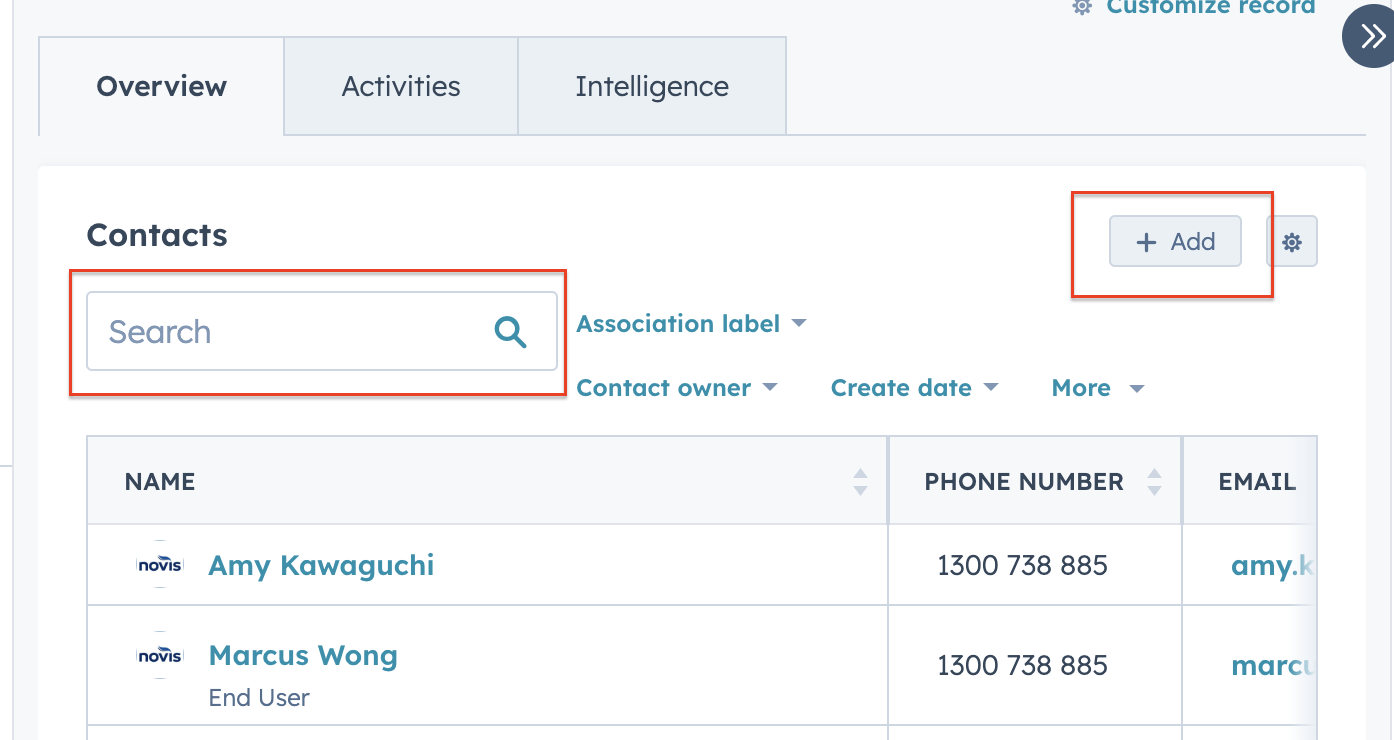Open the Create date filter dropdown
Image resolution: width=1394 pixels, height=740 pixels.
pyautogui.click(x=914, y=388)
